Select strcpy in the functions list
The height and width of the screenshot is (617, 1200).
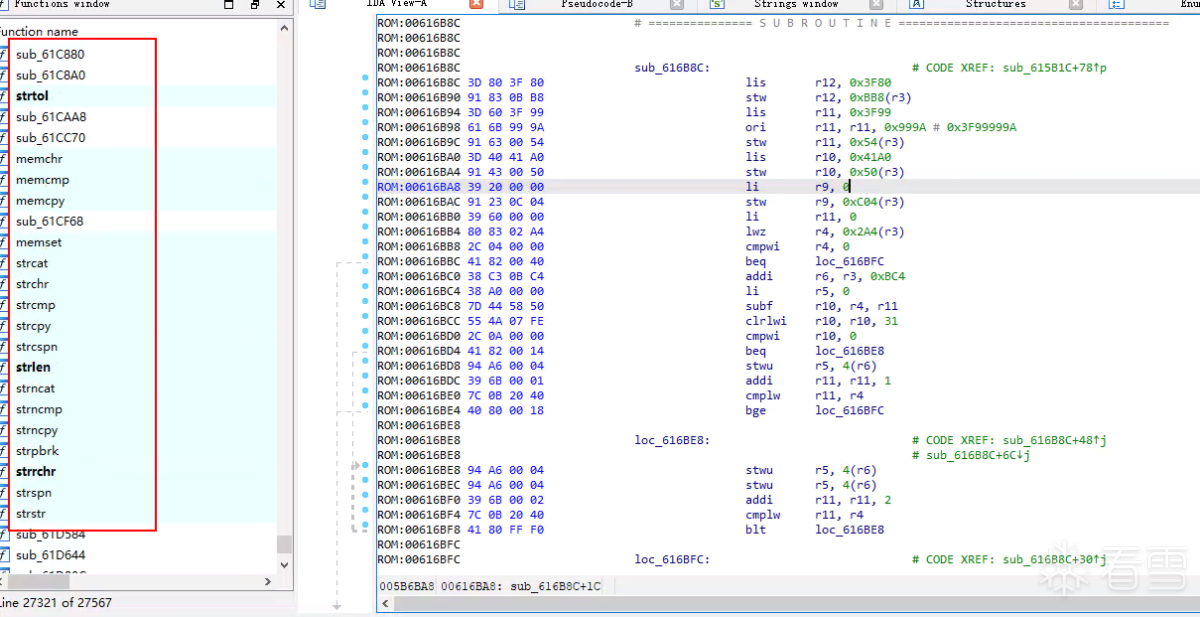[33, 326]
